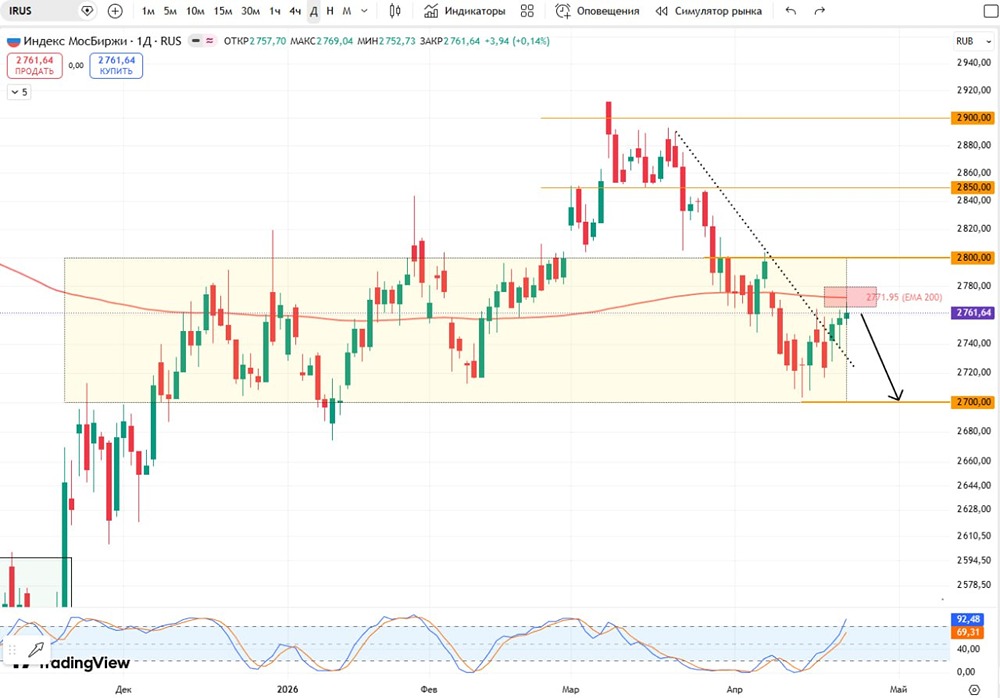Select the 2850,00 horizontal line label
Screen dimensions: 1000x698
972,188
